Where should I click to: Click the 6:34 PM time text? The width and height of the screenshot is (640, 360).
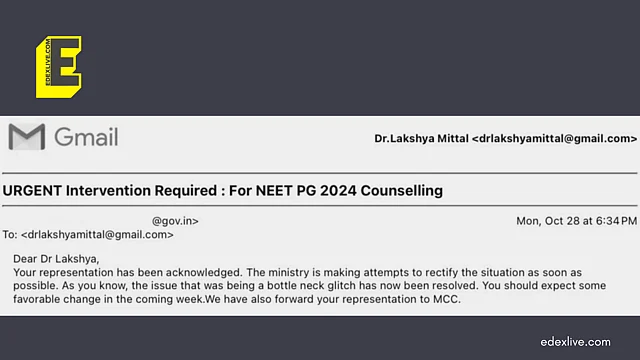pos(616,221)
